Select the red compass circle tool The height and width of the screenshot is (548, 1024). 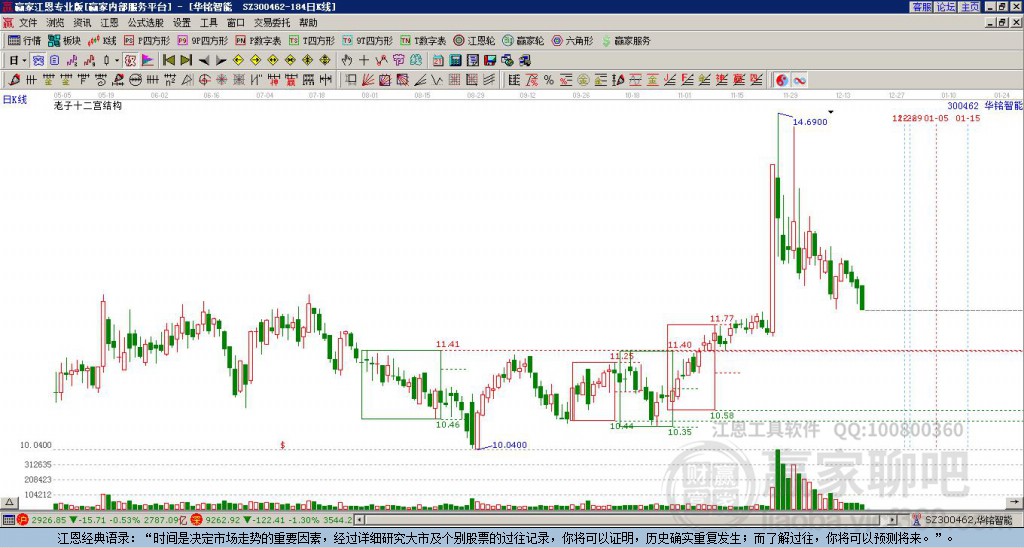pyautogui.click(x=204, y=80)
